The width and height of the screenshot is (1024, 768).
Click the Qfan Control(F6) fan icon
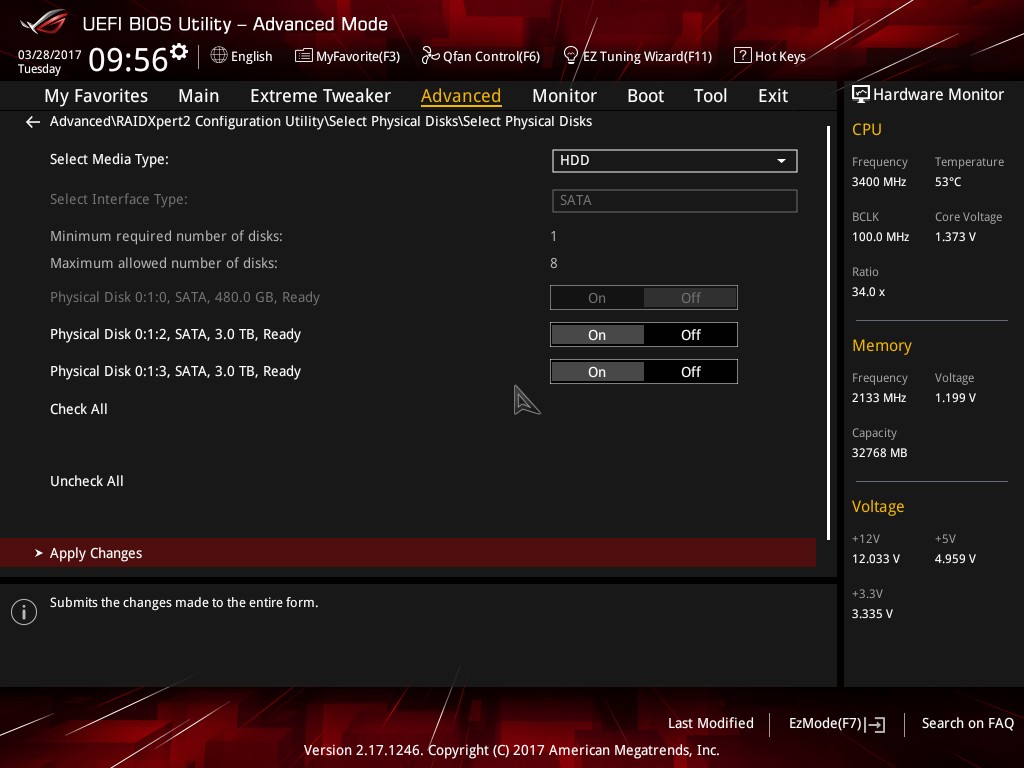428,55
